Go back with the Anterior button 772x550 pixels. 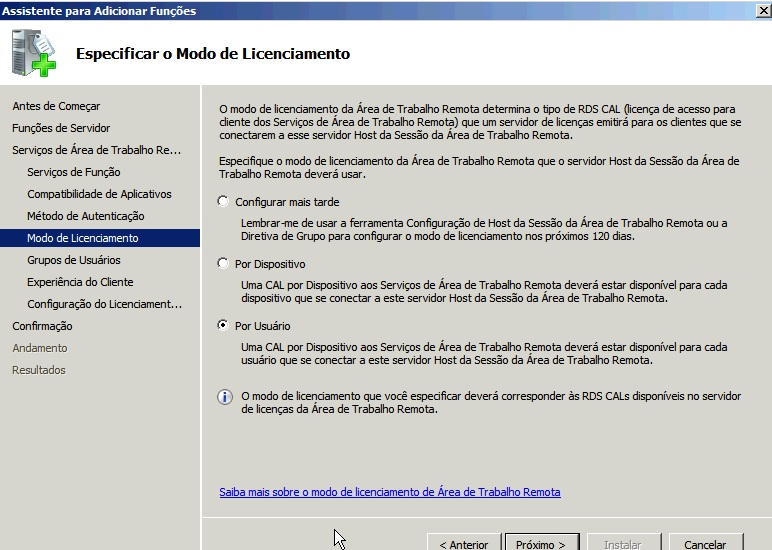click(464, 543)
